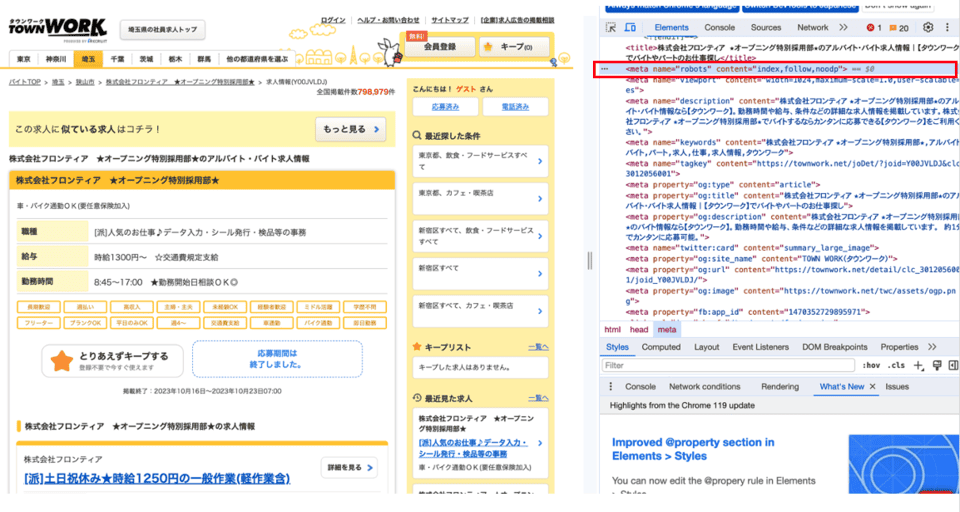The height and width of the screenshot is (512, 960).
Task: Open the Issues drawer tab
Action: pyautogui.click(x=897, y=386)
